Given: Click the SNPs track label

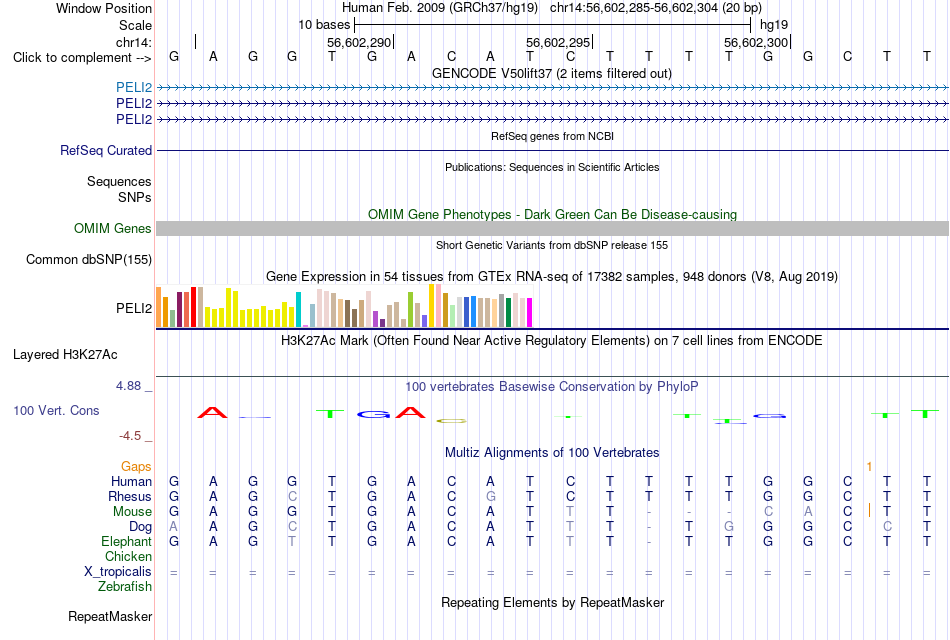Looking at the screenshot, I should point(135,198).
